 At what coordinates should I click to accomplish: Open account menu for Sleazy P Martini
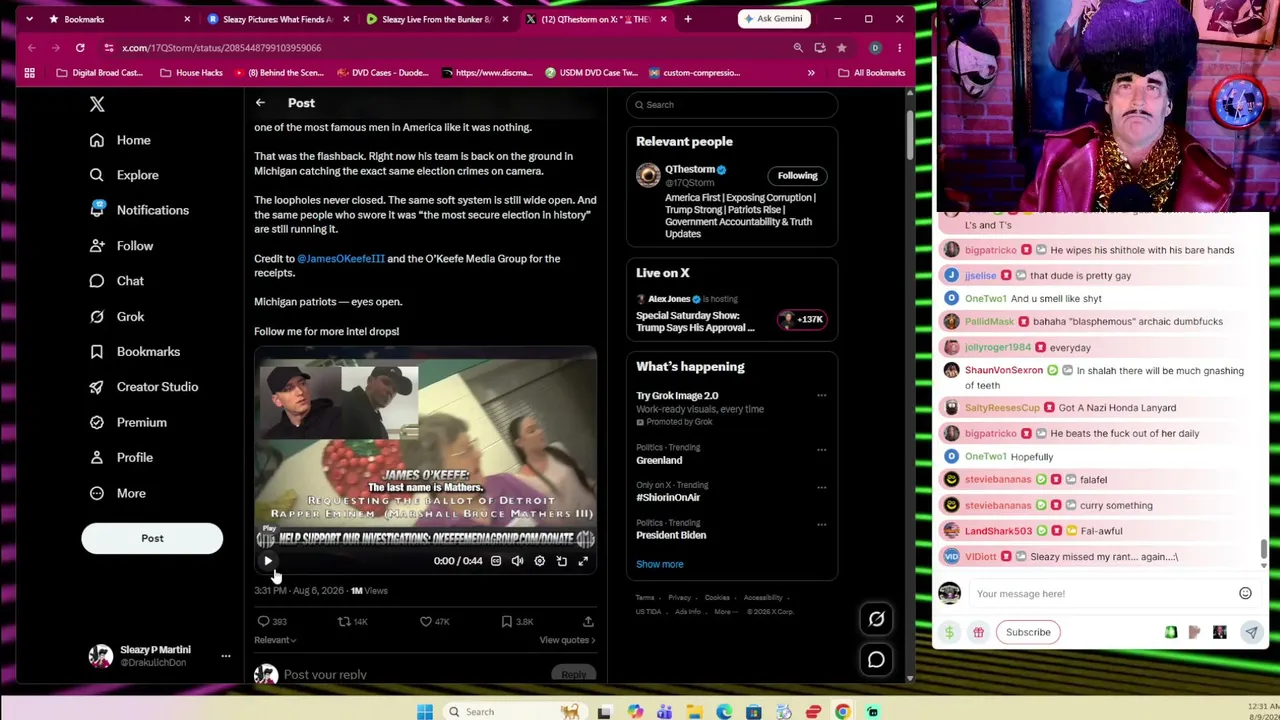point(160,656)
